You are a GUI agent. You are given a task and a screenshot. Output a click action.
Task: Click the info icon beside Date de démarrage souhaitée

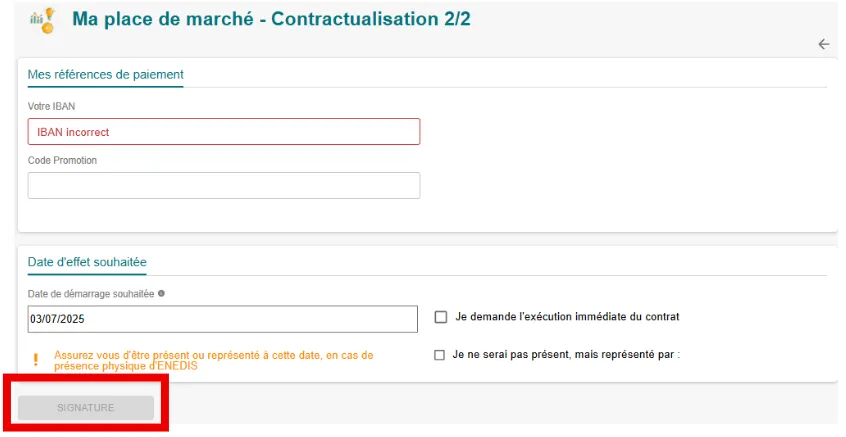pyautogui.click(x=161, y=294)
